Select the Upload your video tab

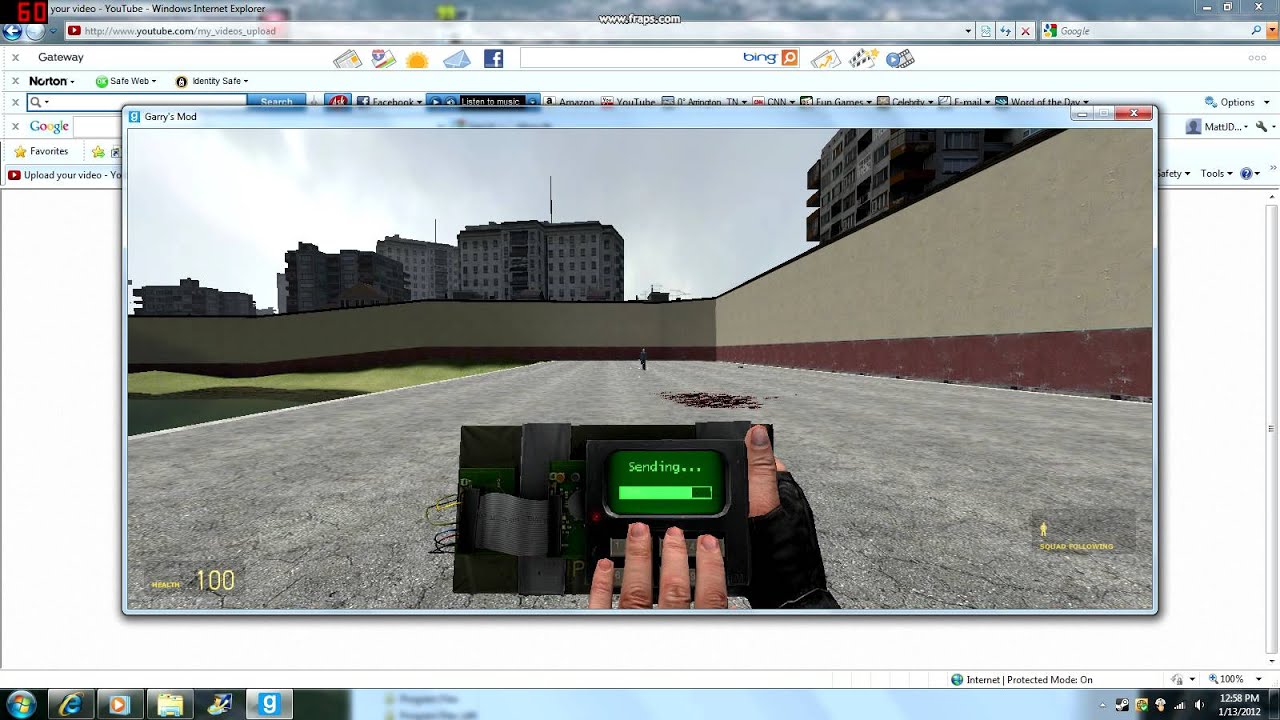coord(64,175)
